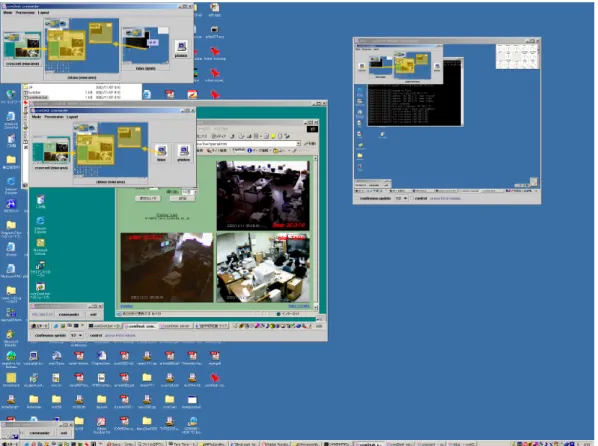Viewport: 598px width, 446px height.
Task: Open the small select box on the green web page
Action: [189, 192]
